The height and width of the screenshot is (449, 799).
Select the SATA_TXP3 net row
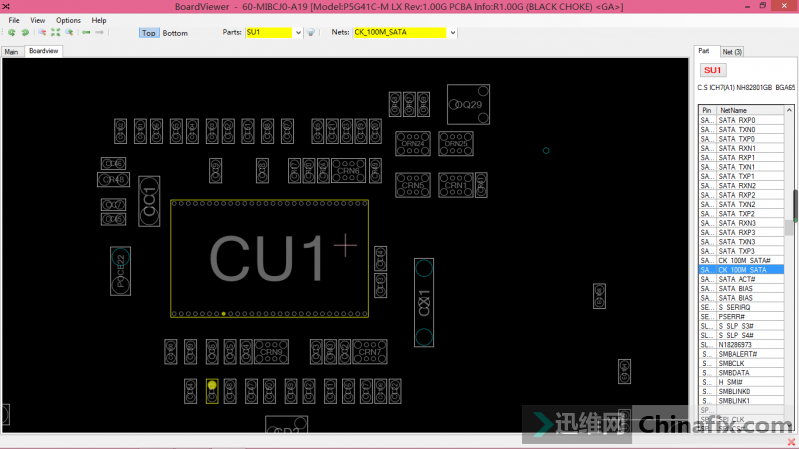741,251
